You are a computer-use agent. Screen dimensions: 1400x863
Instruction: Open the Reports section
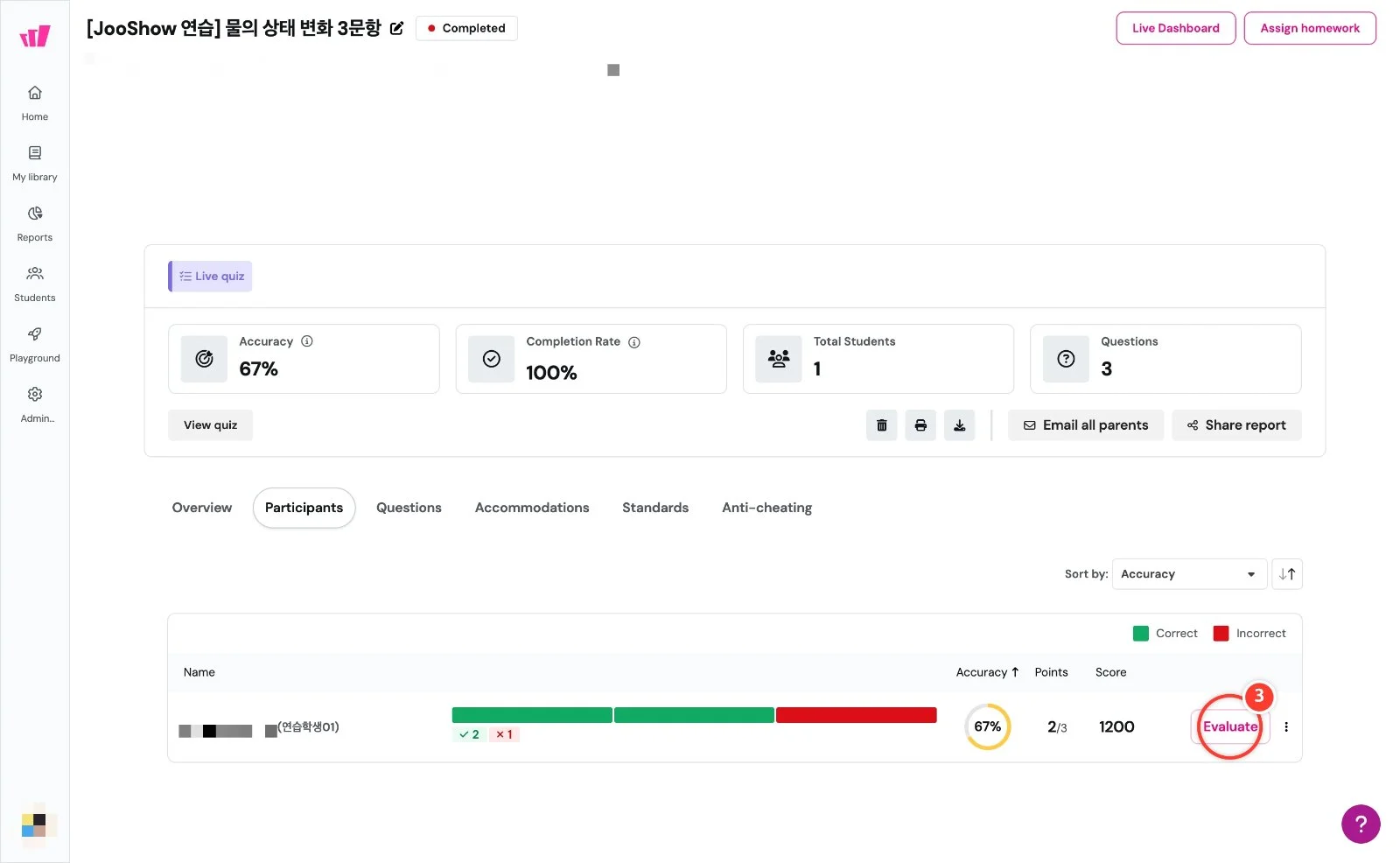click(x=35, y=224)
